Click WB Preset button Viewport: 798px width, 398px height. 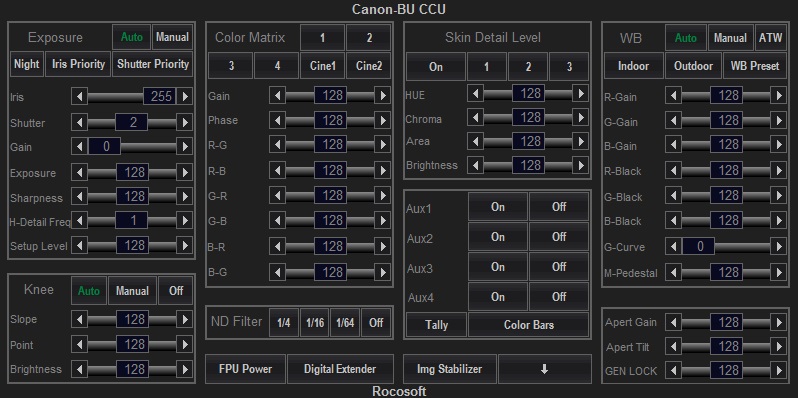pyautogui.click(x=755, y=66)
